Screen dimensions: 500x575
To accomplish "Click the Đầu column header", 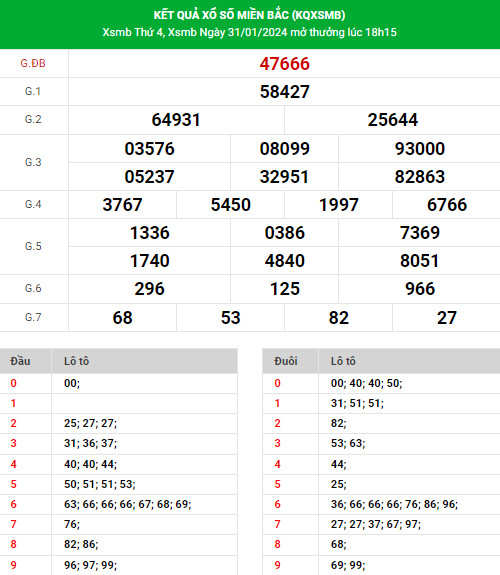I will click(21, 361).
